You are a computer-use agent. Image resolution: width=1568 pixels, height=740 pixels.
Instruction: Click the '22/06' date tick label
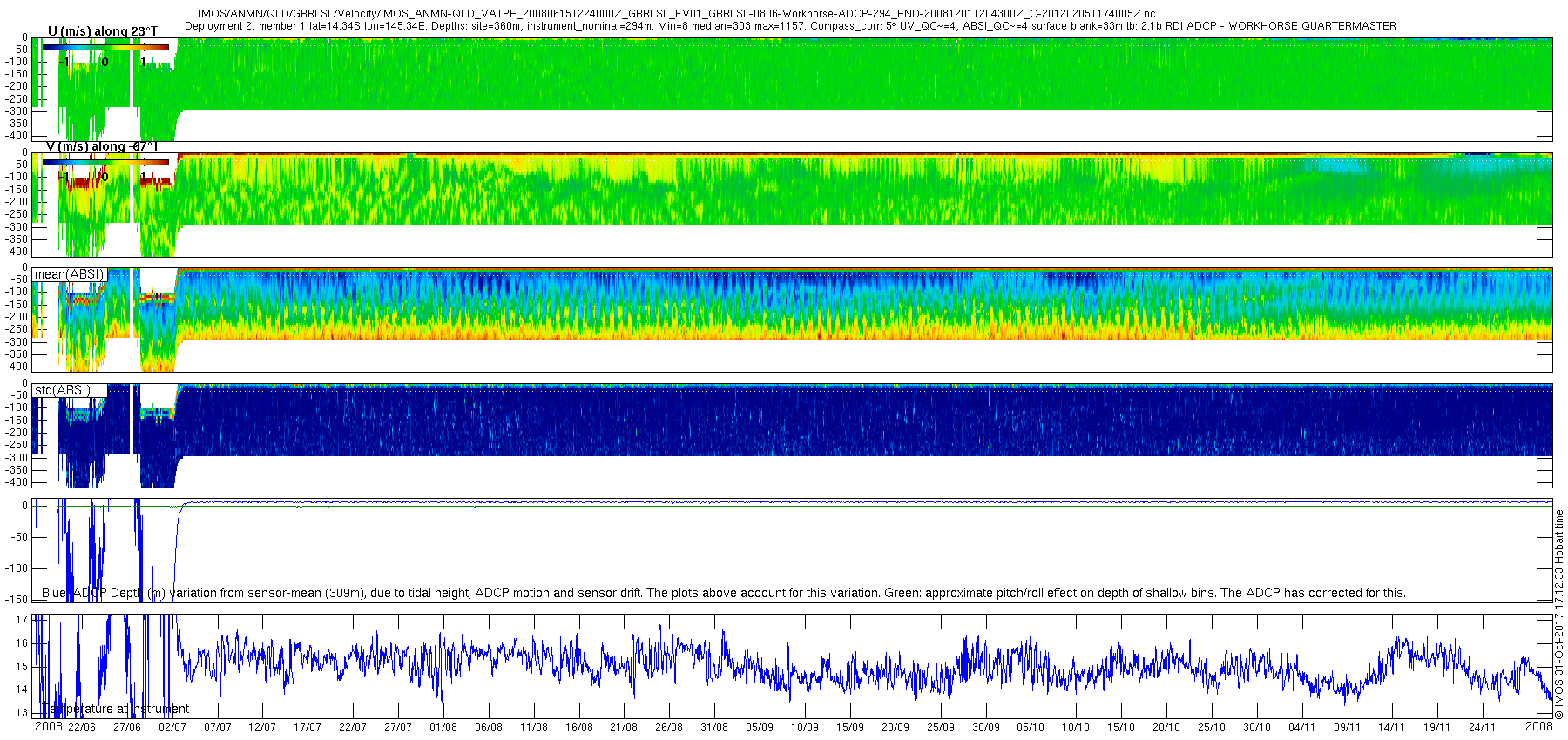82,728
